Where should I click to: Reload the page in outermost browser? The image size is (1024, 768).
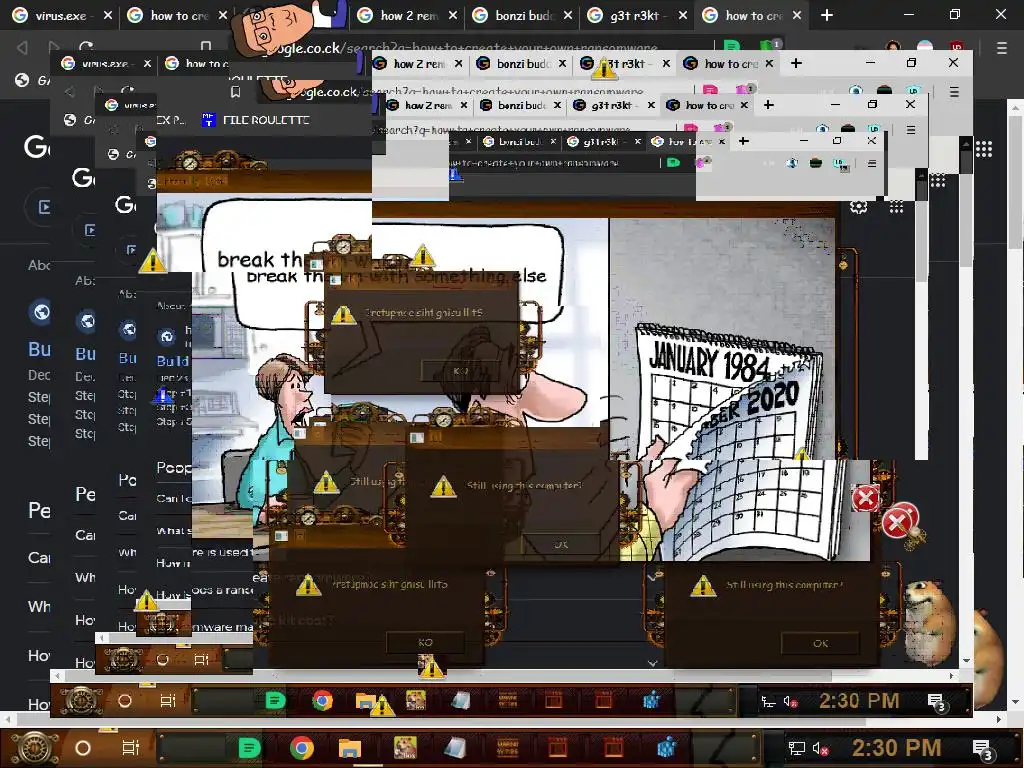86,47
